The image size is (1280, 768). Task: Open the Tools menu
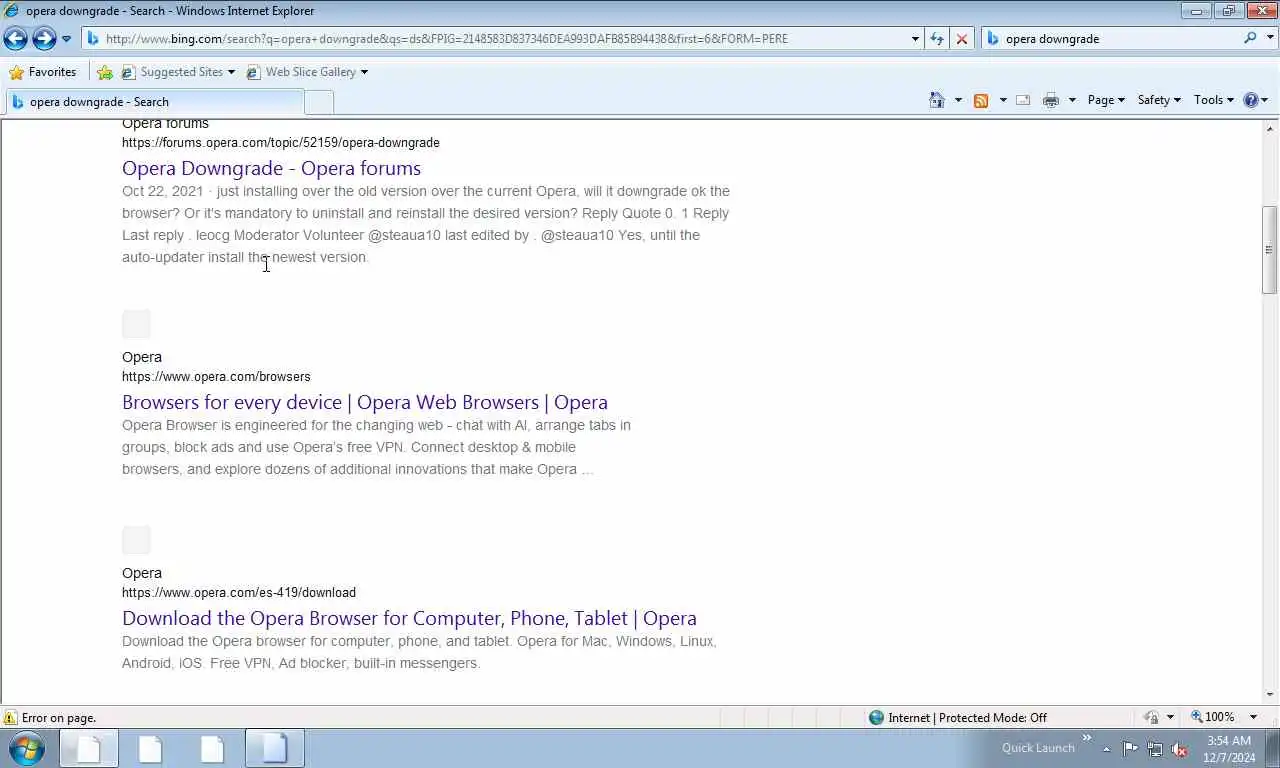[1214, 100]
